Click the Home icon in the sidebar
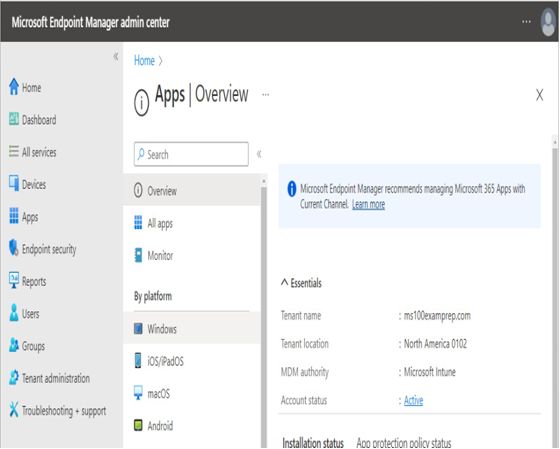The height and width of the screenshot is (449, 560). [x=14, y=86]
